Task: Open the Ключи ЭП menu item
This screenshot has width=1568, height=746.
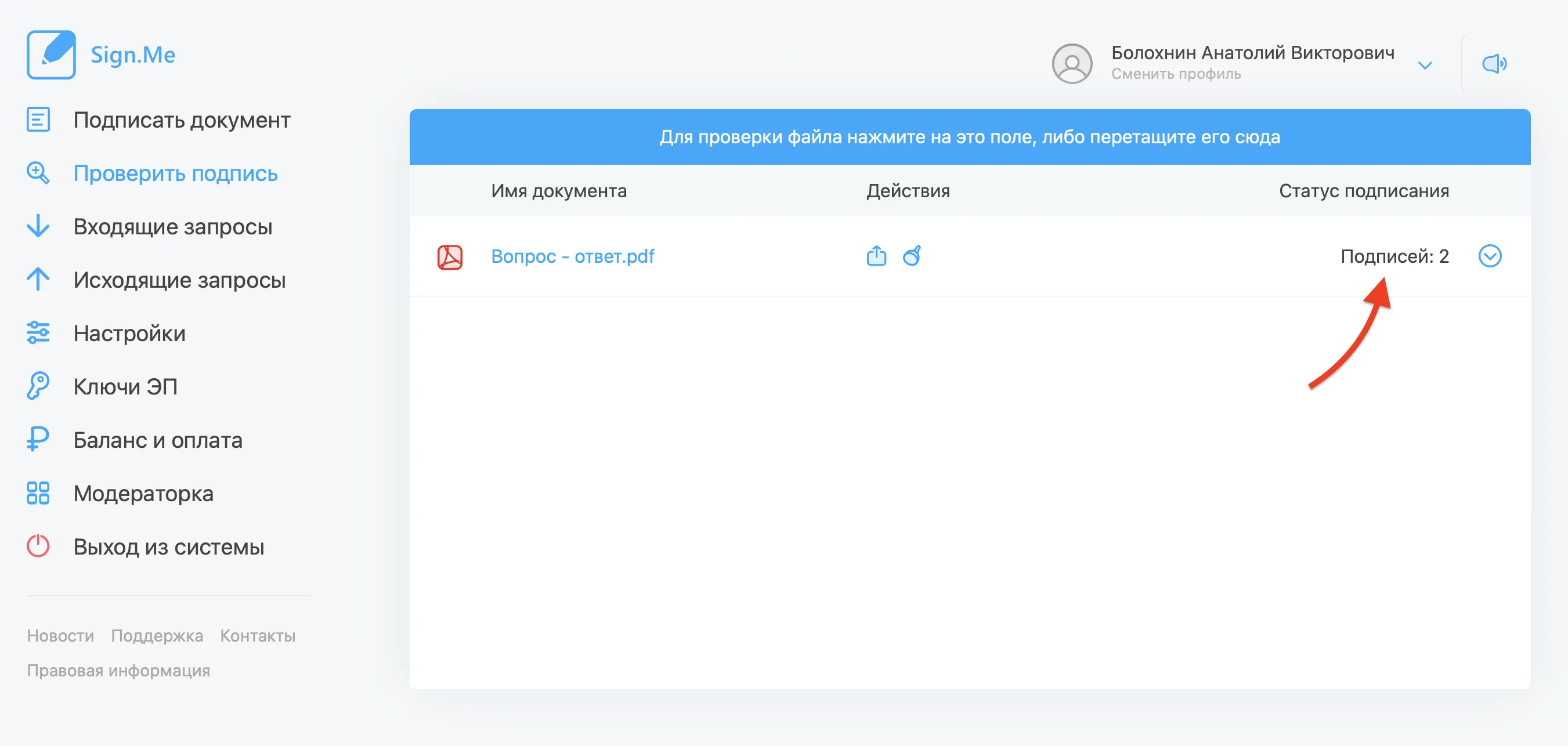Action: pos(125,386)
